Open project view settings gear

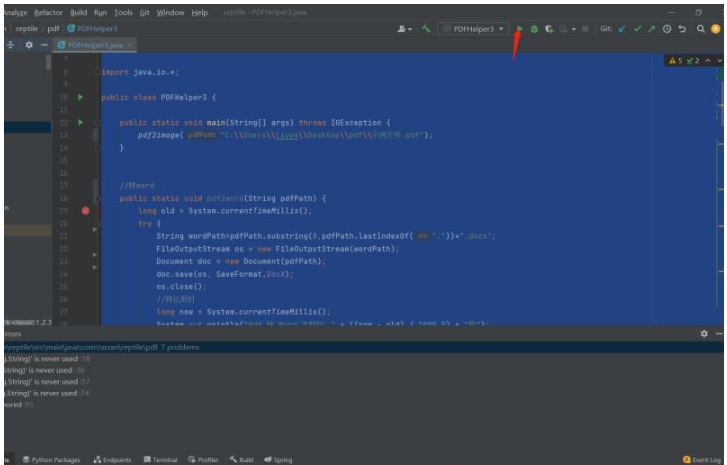pyautogui.click(x=29, y=45)
